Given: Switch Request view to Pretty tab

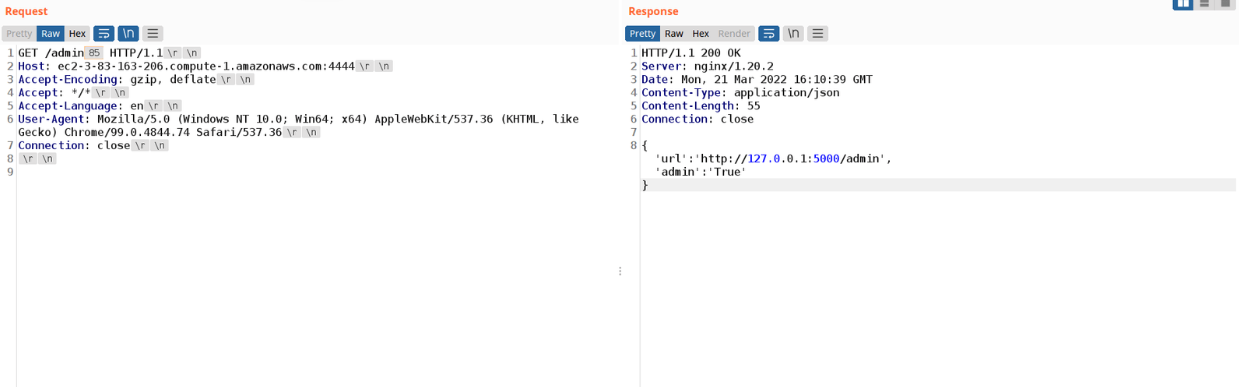Looking at the screenshot, I should [x=19, y=33].
